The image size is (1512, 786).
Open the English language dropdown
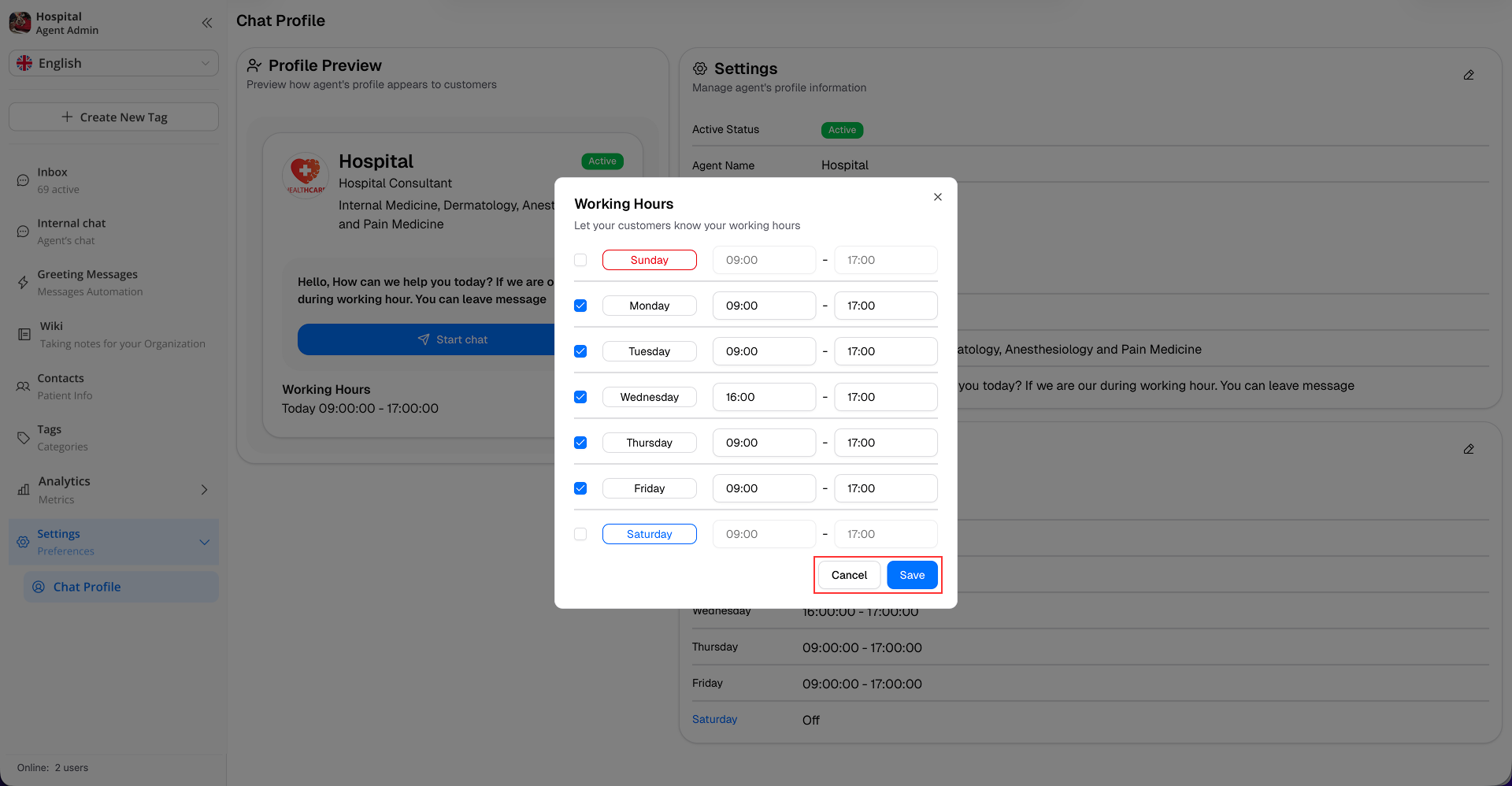click(113, 63)
